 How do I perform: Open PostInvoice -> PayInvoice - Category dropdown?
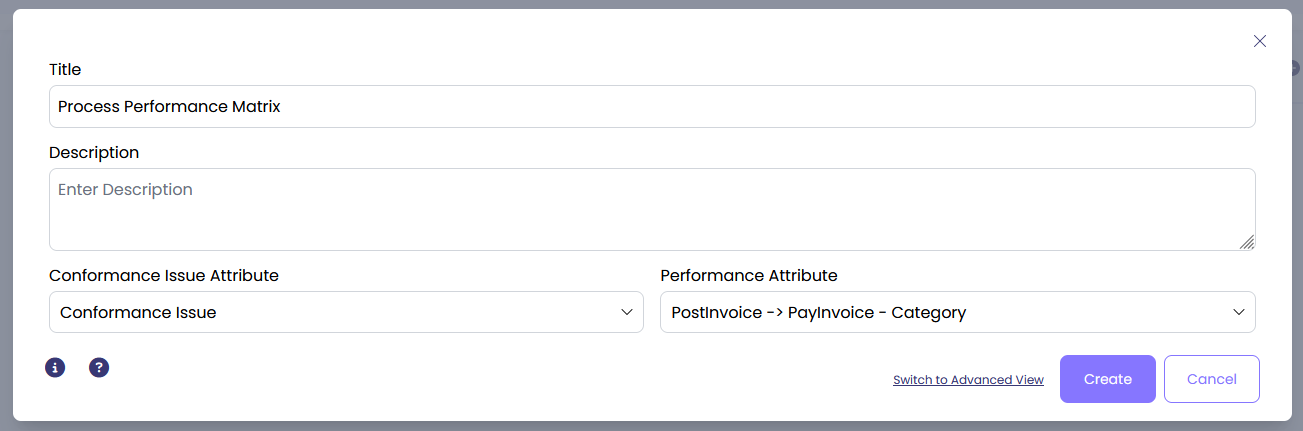(940, 312)
